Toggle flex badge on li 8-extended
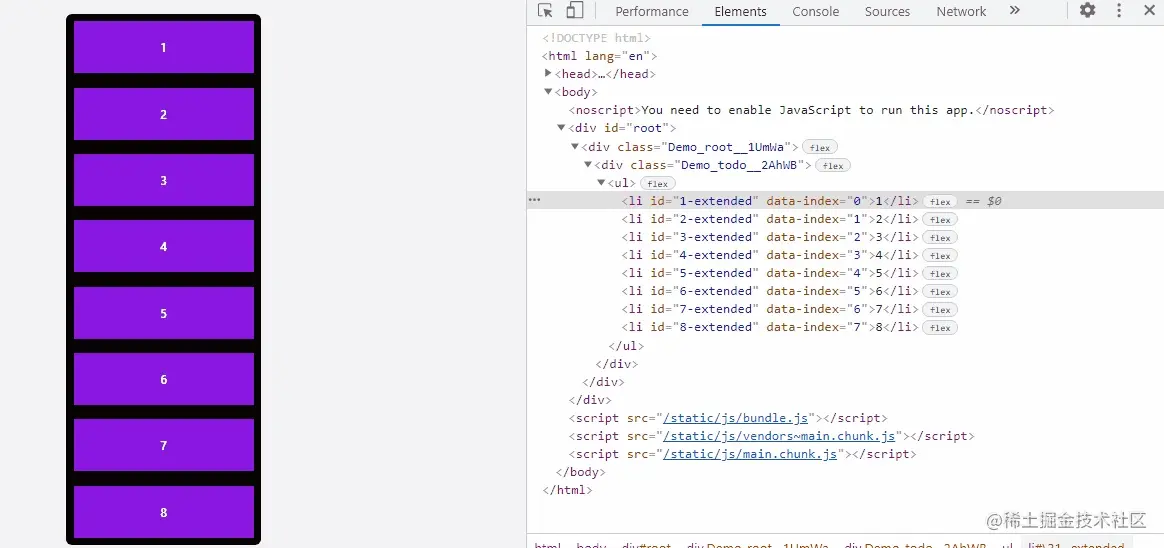Image resolution: width=1164 pixels, height=548 pixels. [940, 328]
